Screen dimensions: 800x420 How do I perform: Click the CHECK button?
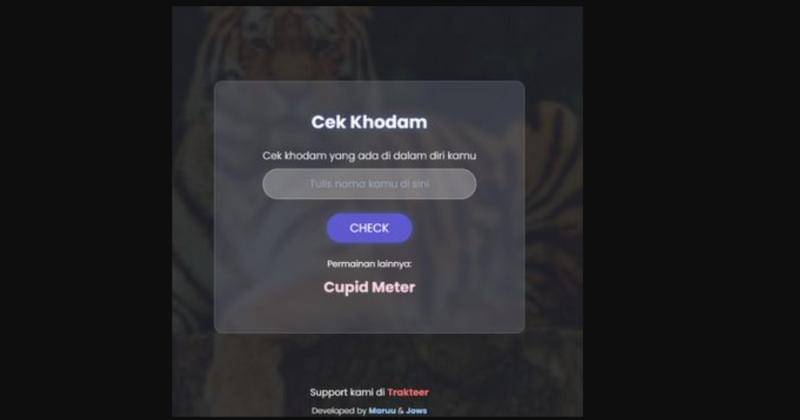pyautogui.click(x=369, y=228)
